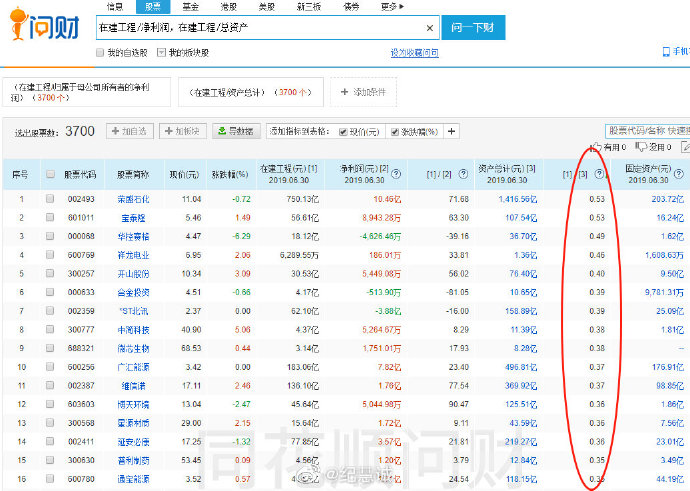Check the row checkbox for 000068

coord(50,236)
